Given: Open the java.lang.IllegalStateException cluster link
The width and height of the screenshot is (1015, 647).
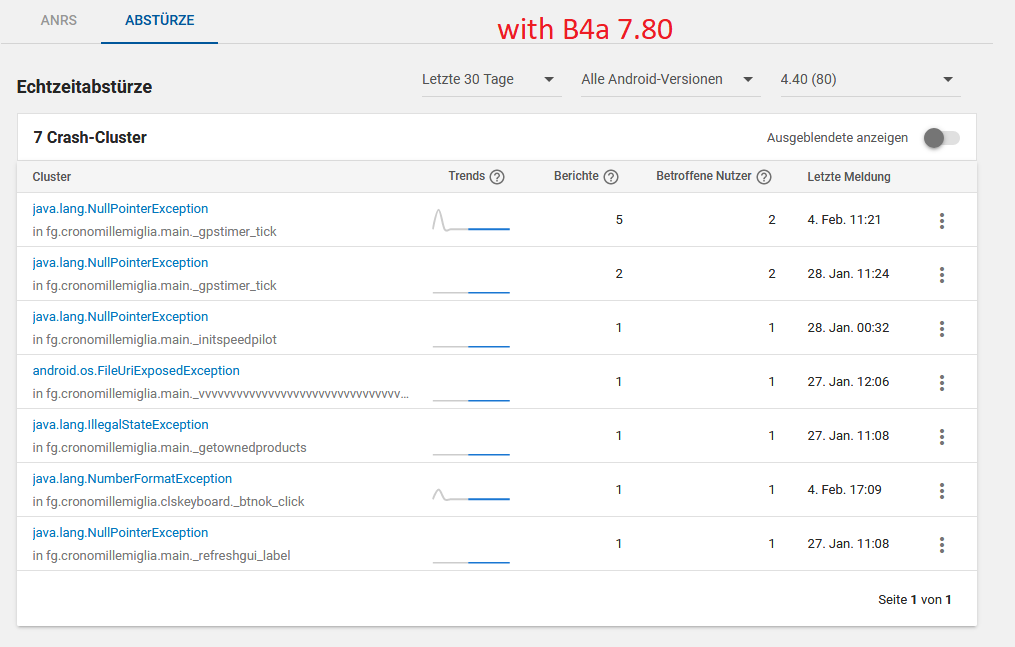Looking at the screenshot, I should [120, 425].
